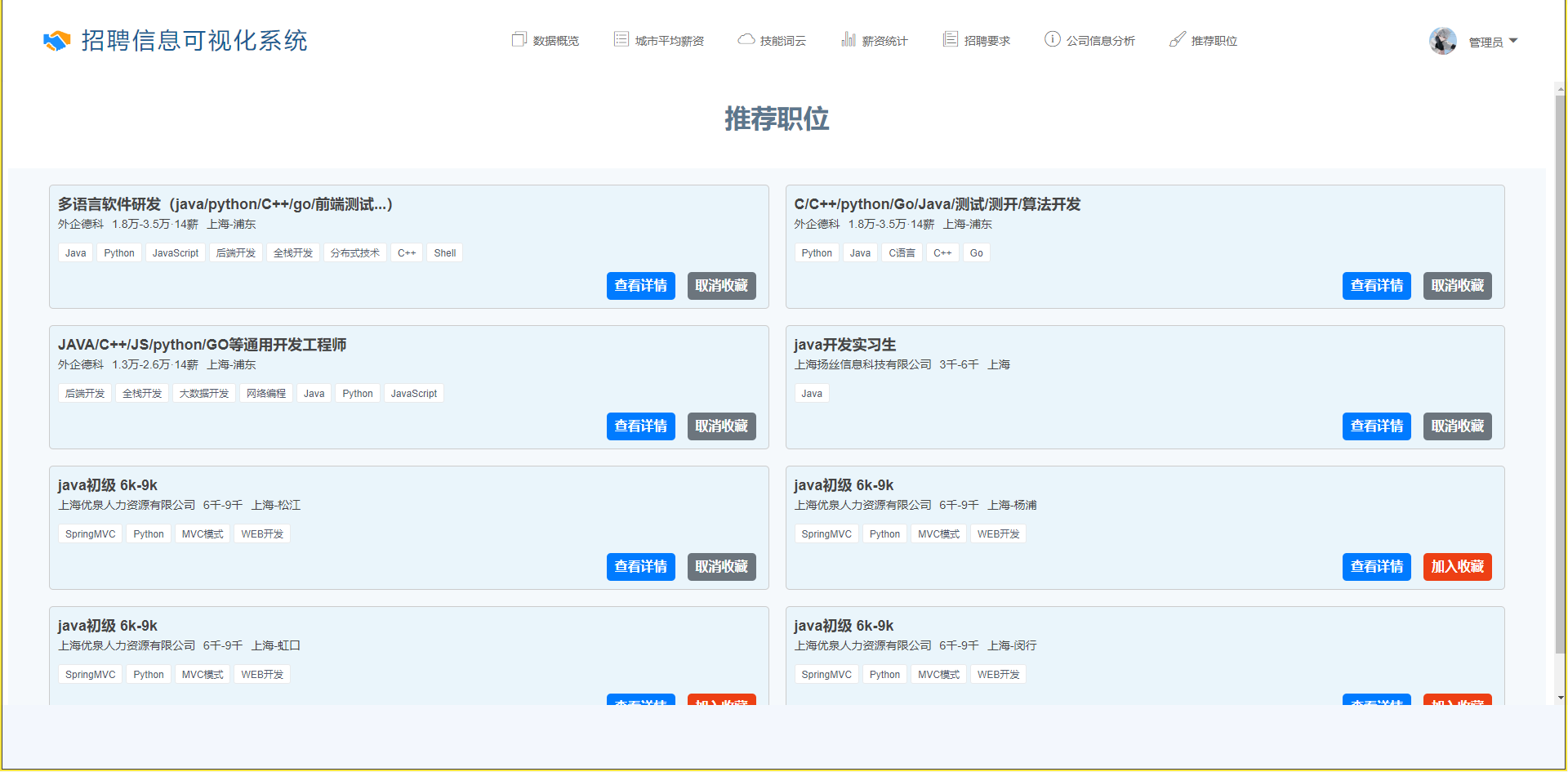This screenshot has height=772, width=1568.
Task: Click the 薪资统计 bar chart icon
Action: point(849,40)
